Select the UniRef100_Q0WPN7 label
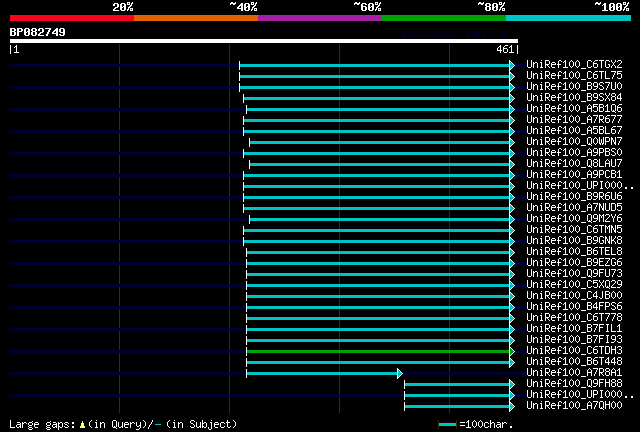 pyautogui.click(x=574, y=141)
